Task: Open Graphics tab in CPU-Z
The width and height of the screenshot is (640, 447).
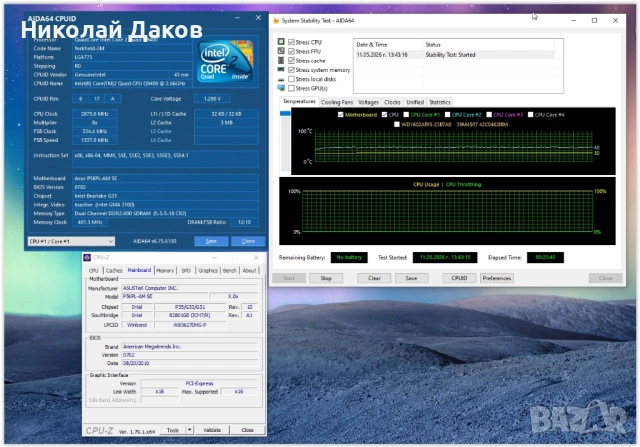Action: pos(208,270)
